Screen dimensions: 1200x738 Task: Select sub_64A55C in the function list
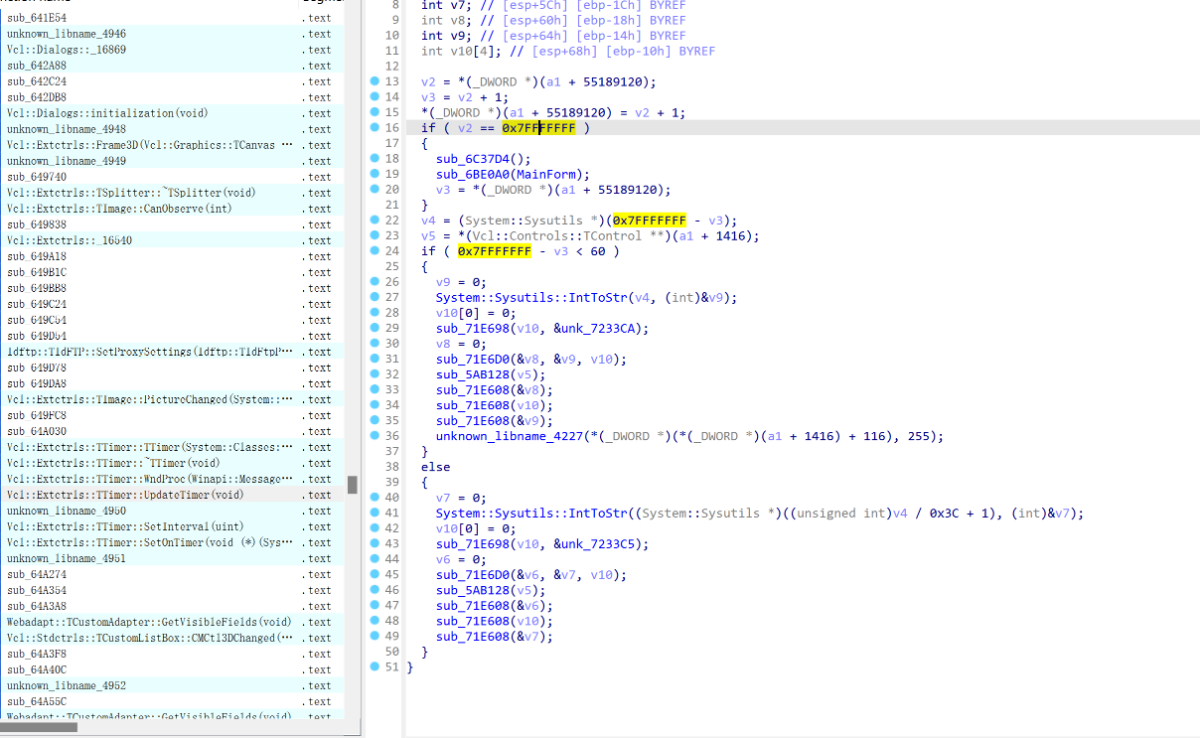pos(172,702)
